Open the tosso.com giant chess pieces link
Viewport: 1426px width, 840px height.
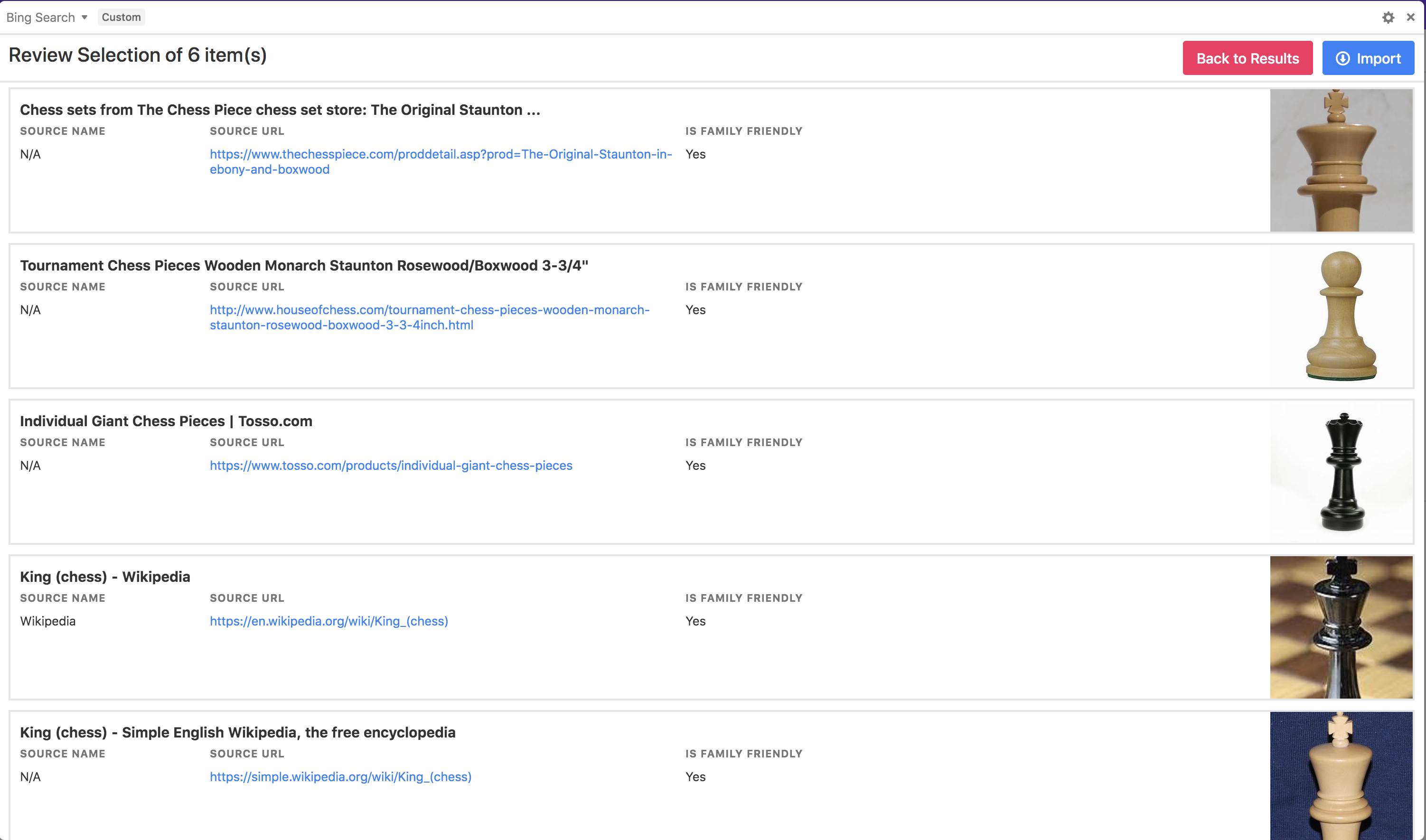click(x=391, y=465)
